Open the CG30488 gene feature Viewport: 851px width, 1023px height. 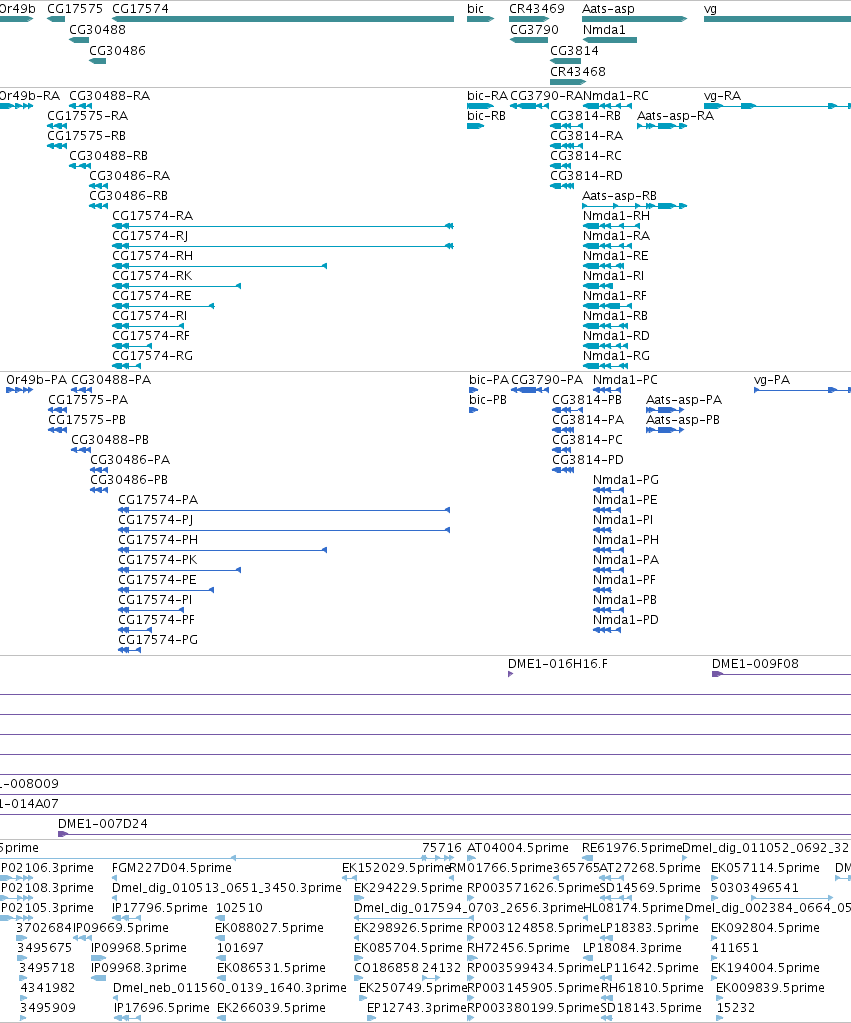pos(79,40)
